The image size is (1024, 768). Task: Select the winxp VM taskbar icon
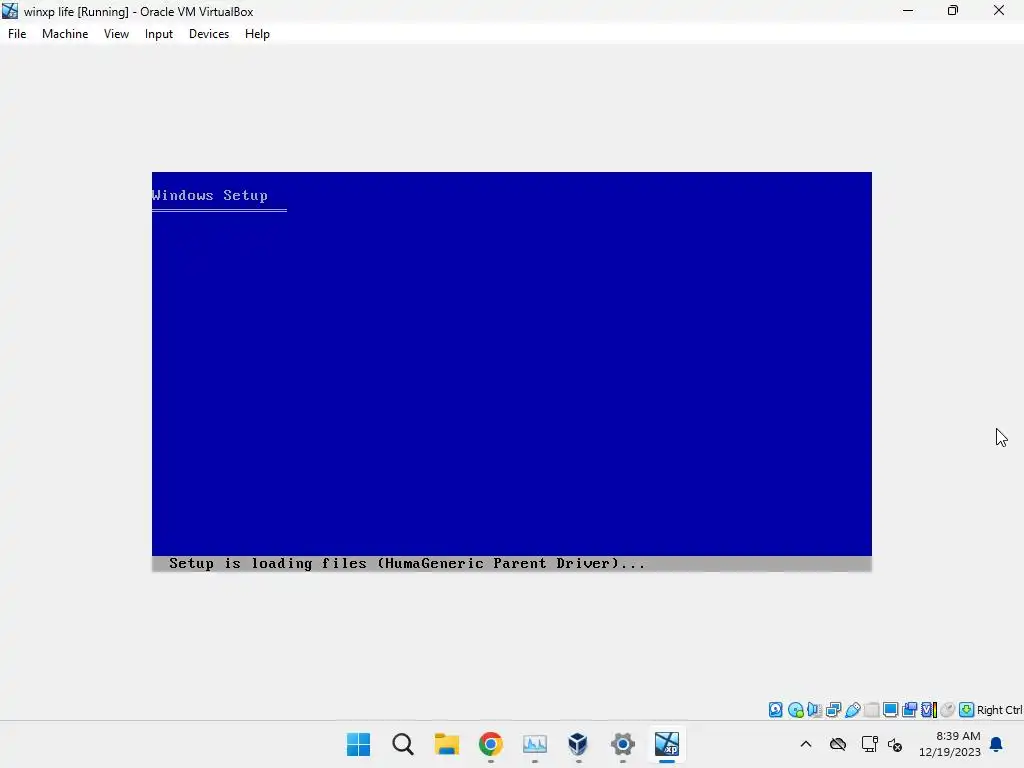pyautogui.click(x=667, y=744)
